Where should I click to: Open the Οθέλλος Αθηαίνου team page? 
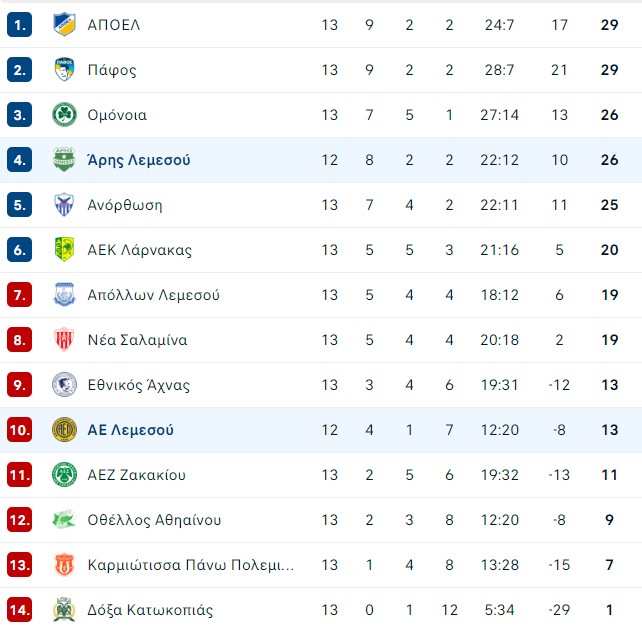[x=154, y=520]
